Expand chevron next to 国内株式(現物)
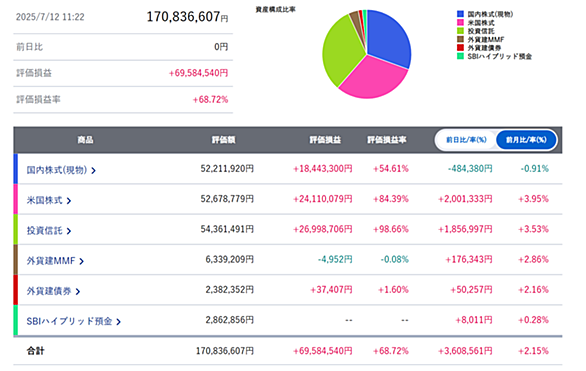Image resolution: width=586 pixels, height=371 pixels. 93,171
